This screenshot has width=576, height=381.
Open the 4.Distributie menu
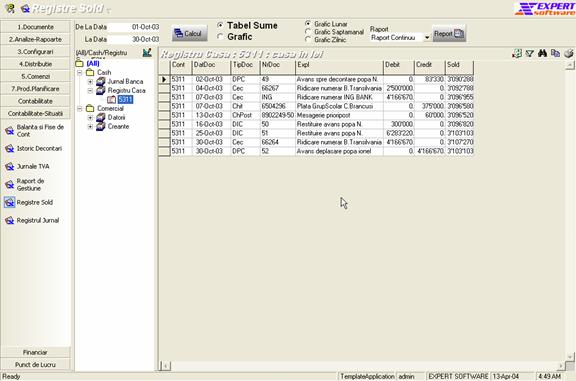(x=35, y=64)
